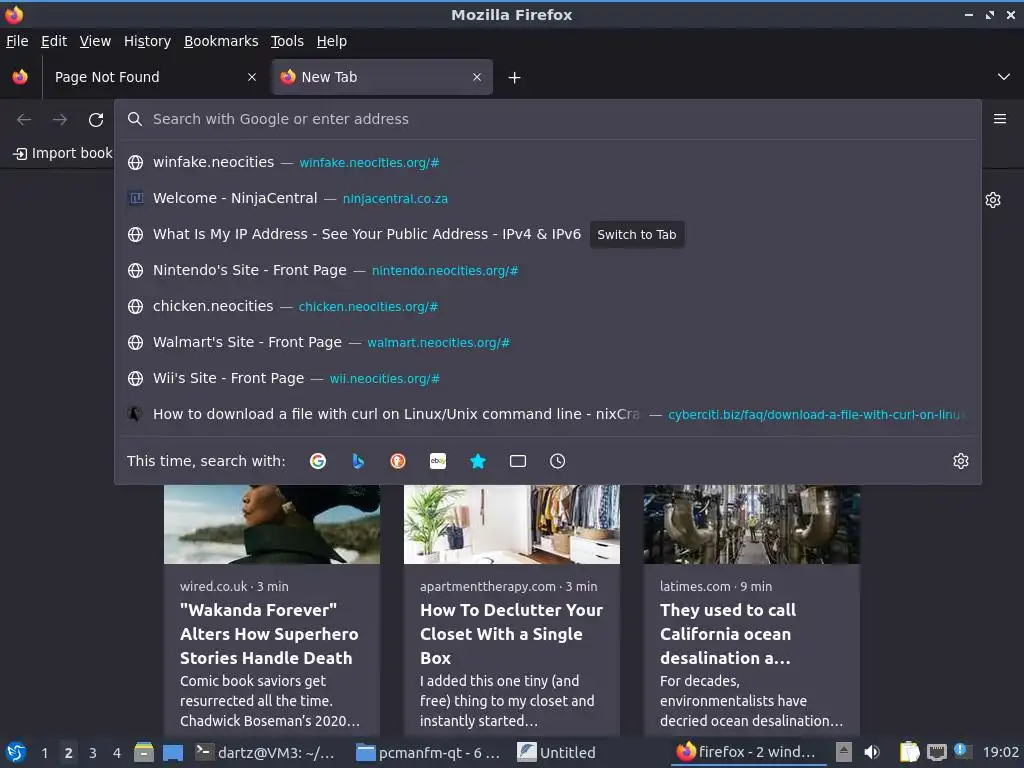Open file manager taskbar launcher icon
This screenshot has height=768, width=1024.
pyautogui.click(x=144, y=752)
